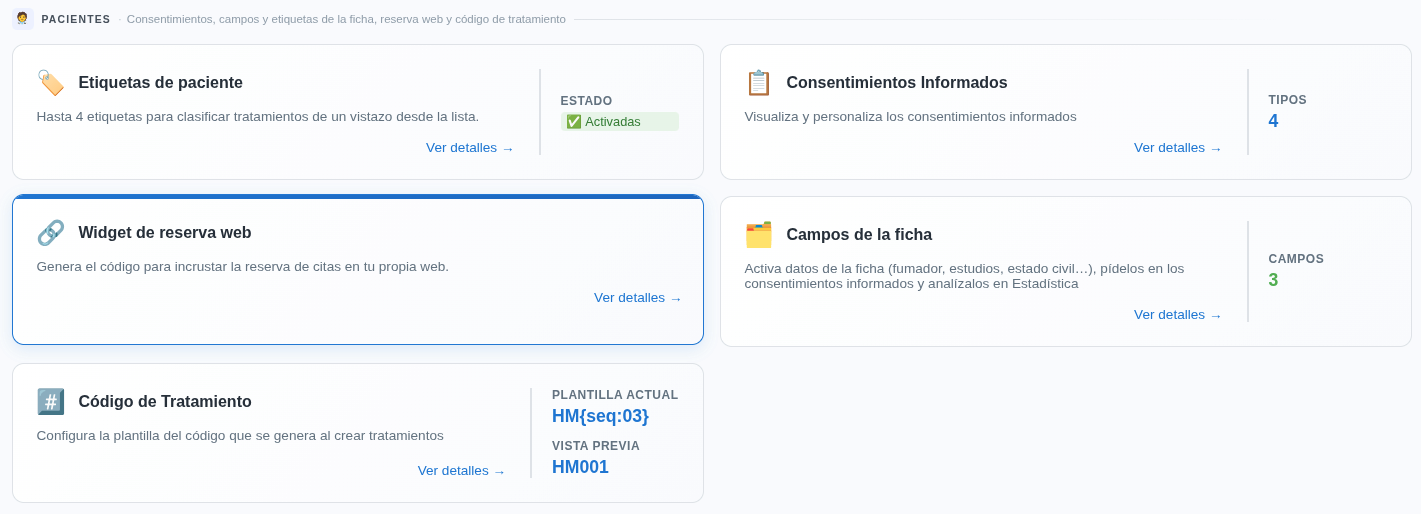This screenshot has height=514, width=1421.
Task: Click the CAMPOS label
Action: pyautogui.click(x=1296, y=259)
